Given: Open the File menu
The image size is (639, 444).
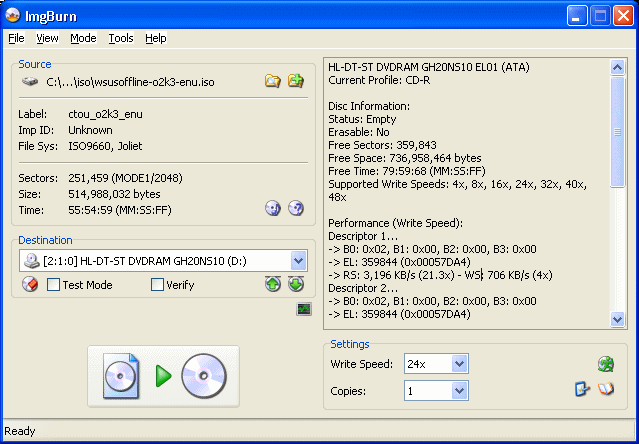Looking at the screenshot, I should click(16, 38).
